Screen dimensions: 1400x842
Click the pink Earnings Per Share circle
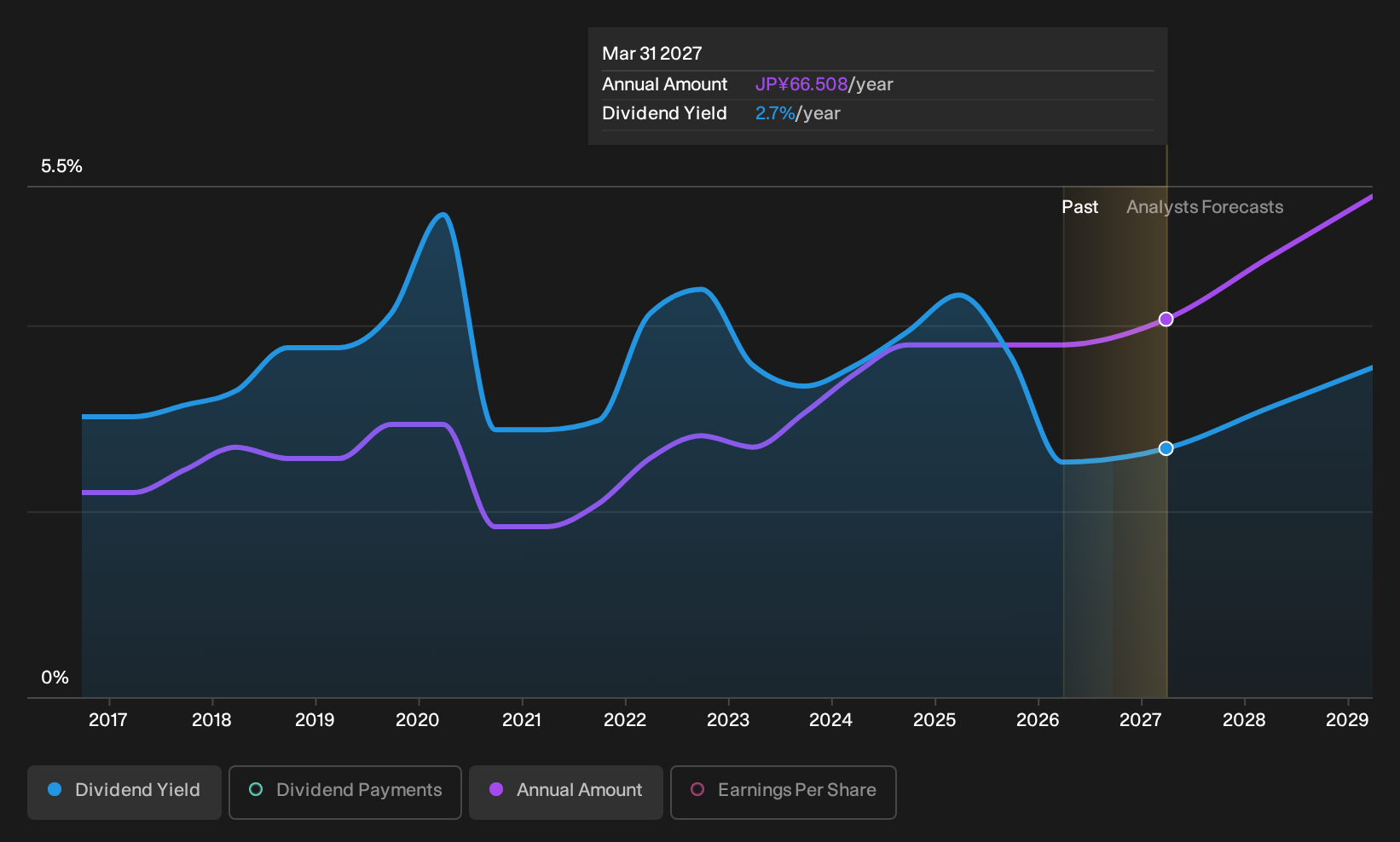[697, 789]
